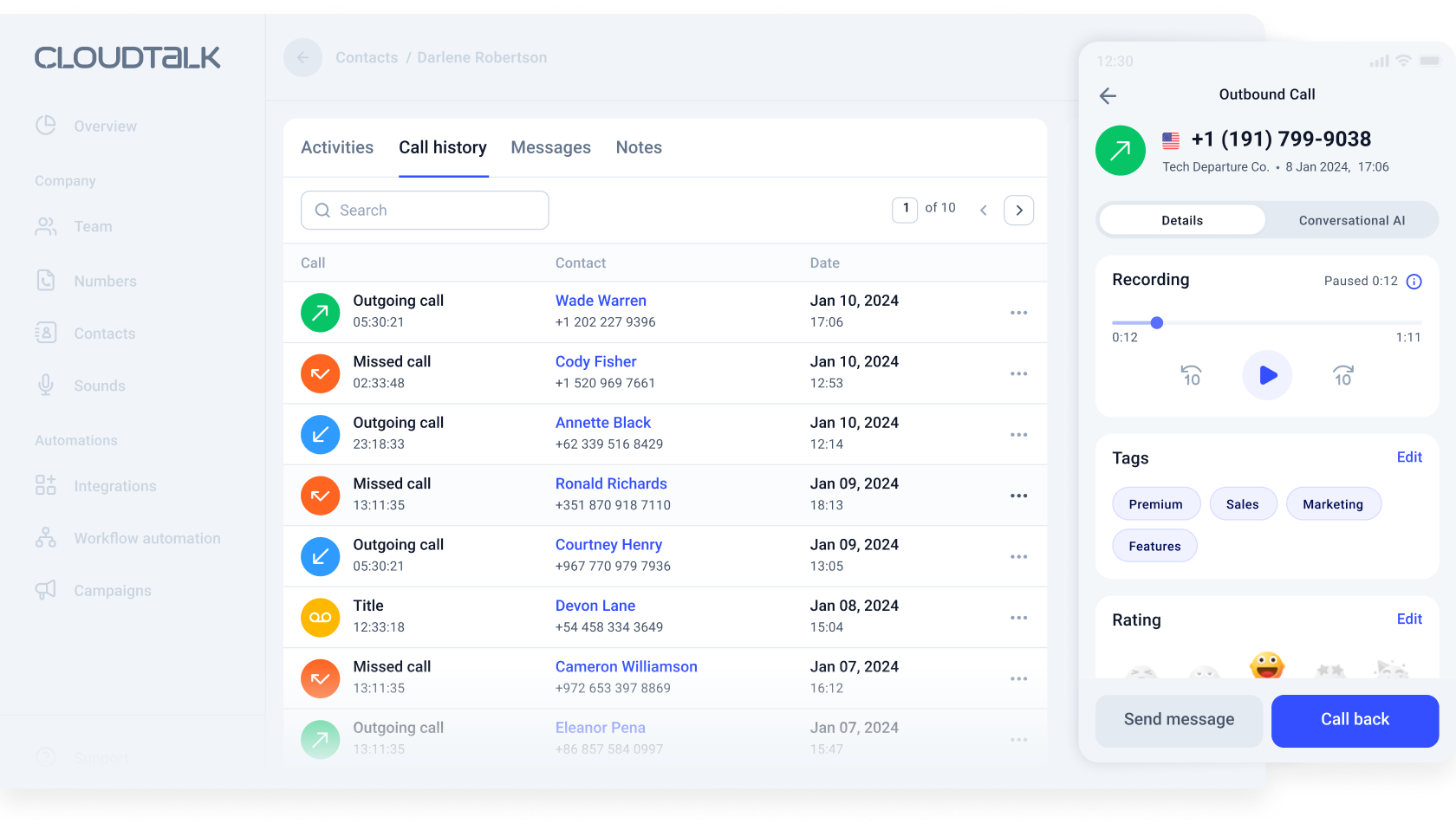Select the happy face rating emoji
The height and width of the screenshot is (830, 1456).
point(1266,665)
